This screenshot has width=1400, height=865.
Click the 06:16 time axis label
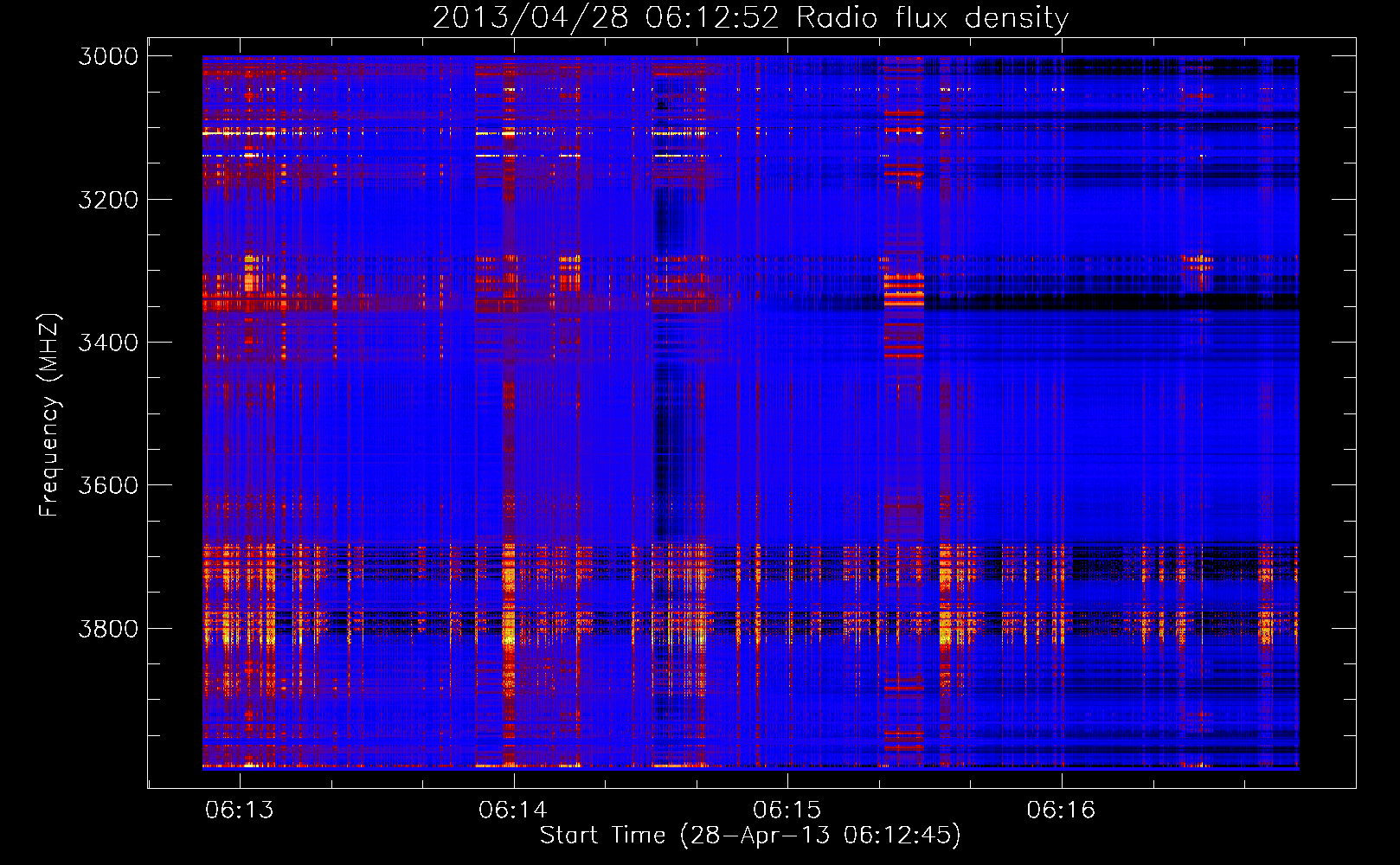1061,810
